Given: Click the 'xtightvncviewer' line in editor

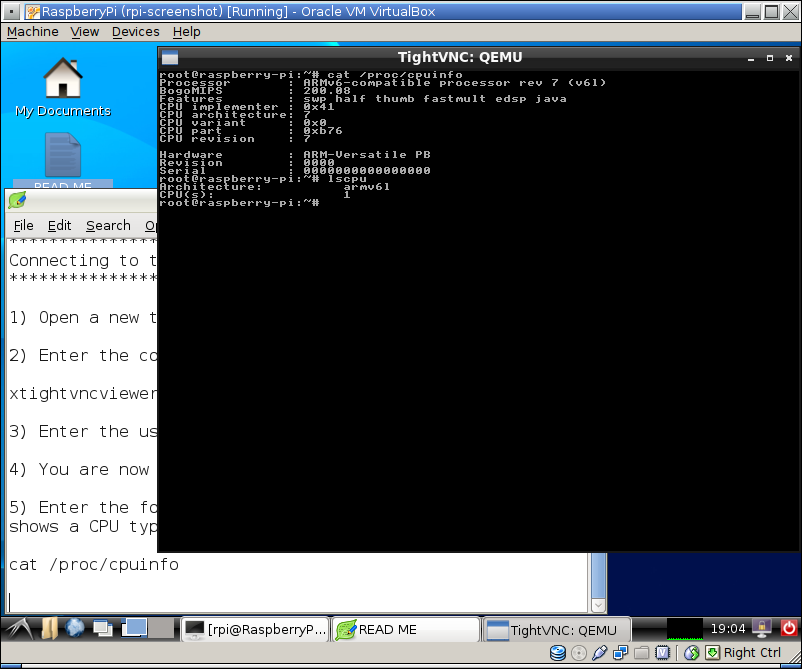Looking at the screenshot, I should [x=83, y=394].
